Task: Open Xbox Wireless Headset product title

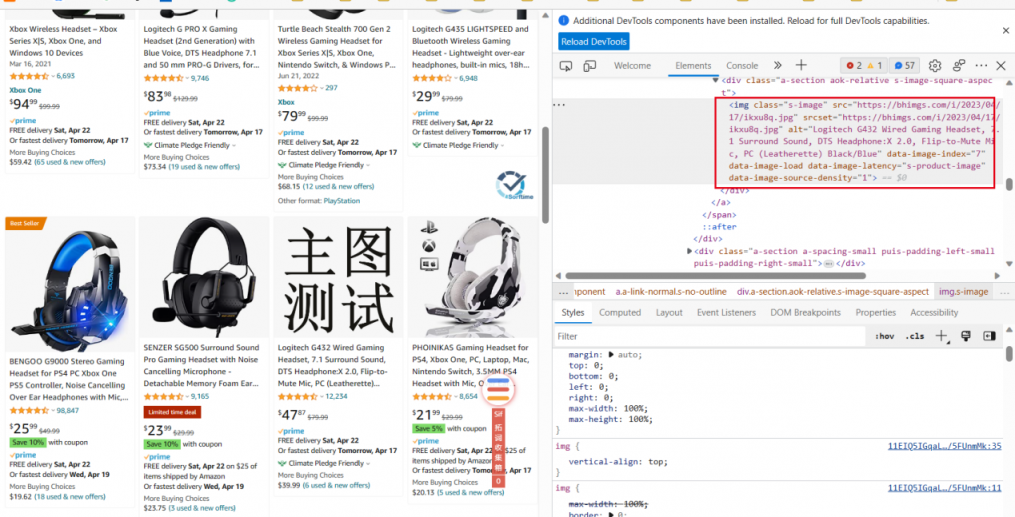Action: tap(63, 41)
